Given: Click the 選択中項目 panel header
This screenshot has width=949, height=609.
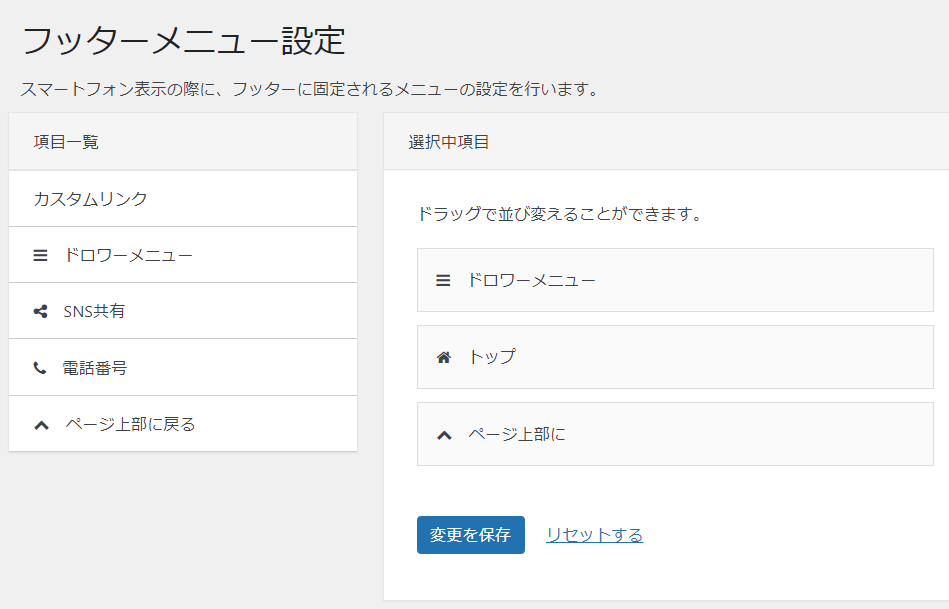Looking at the screenshot, I should pyautogui.click(x=448, y=142).
